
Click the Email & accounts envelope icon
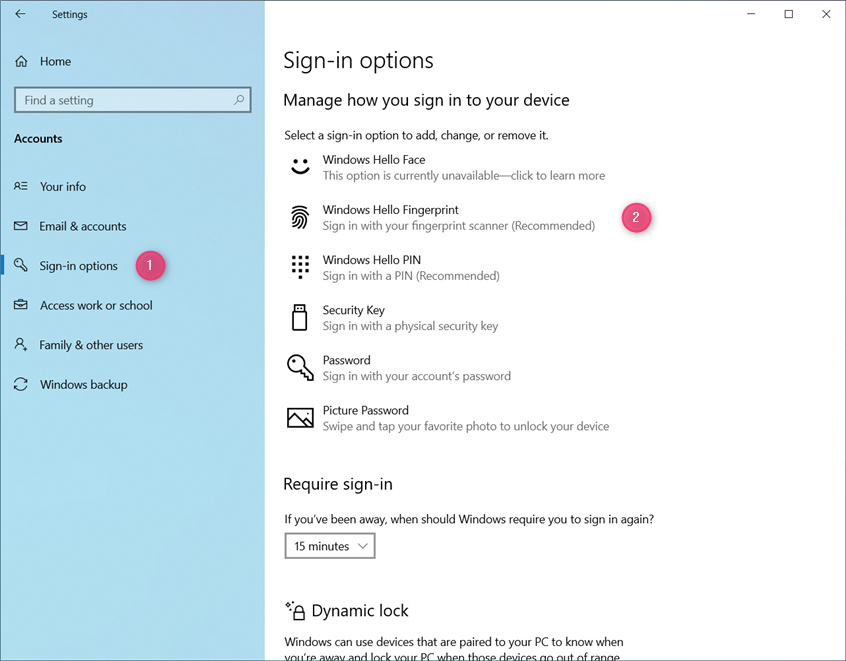click(x=21, y=226)
